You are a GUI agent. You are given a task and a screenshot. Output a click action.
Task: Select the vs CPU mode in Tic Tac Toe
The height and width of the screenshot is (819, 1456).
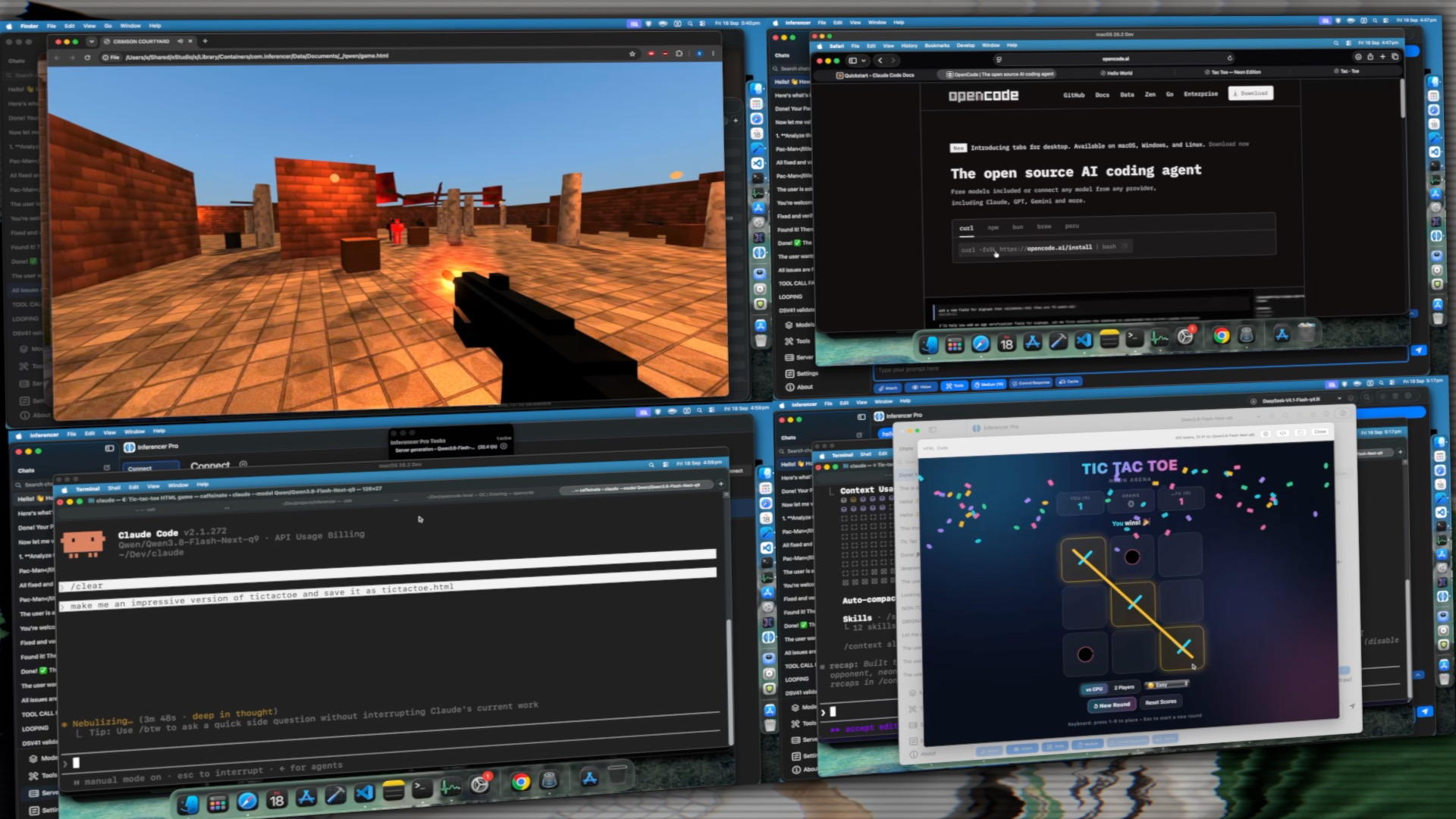[x=1094, y=689]
